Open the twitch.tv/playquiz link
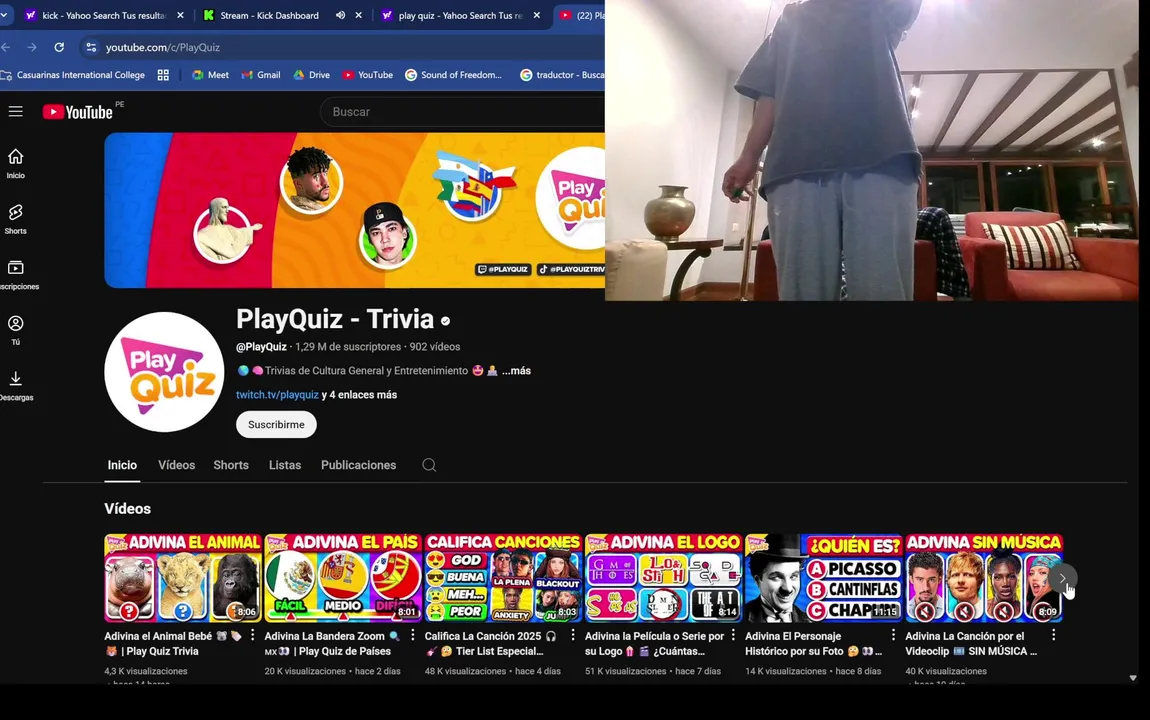The width and height of the screenshot is (1150, 720). point(277,394)
